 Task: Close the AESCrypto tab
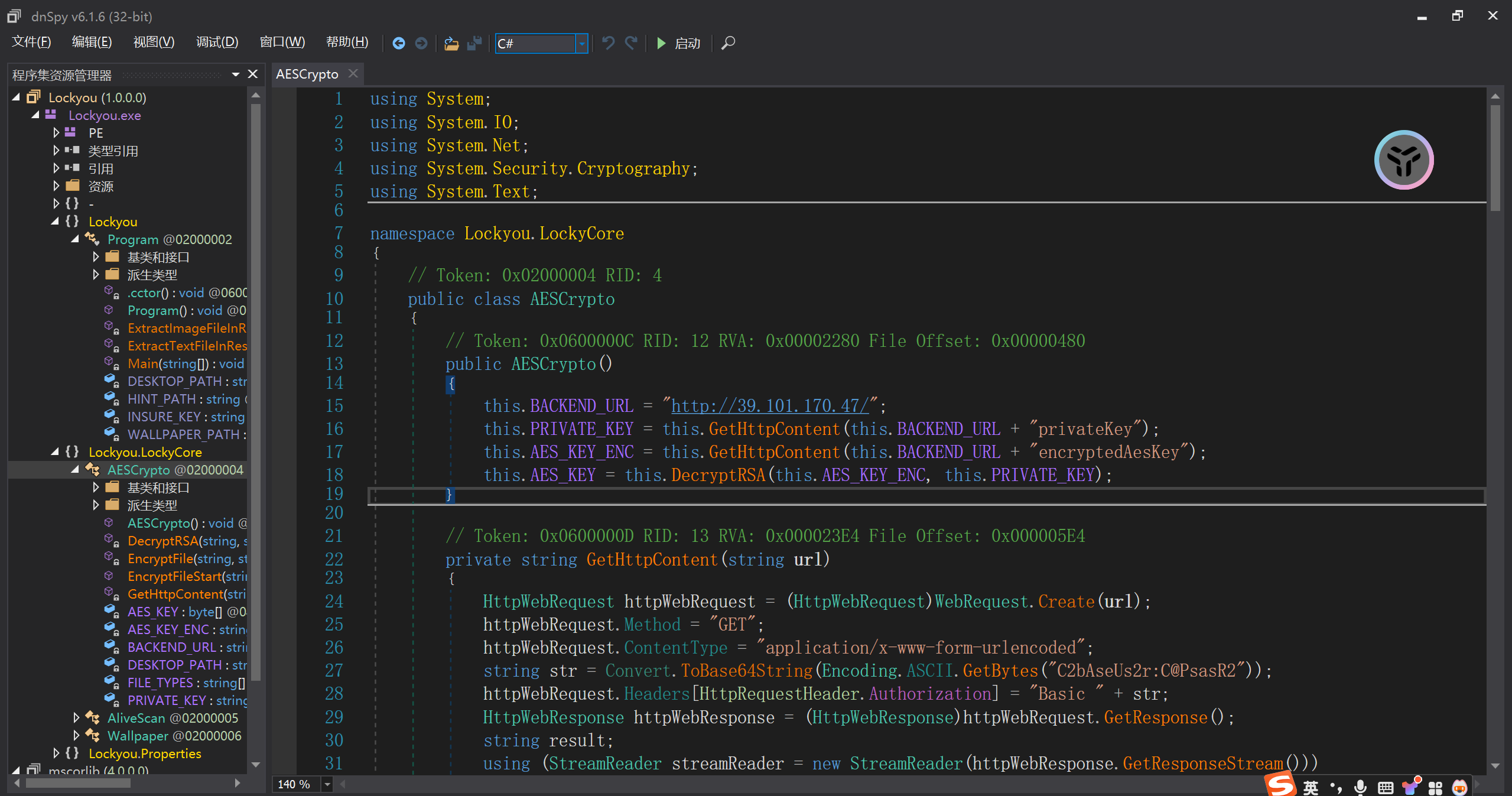click(353, 73)
